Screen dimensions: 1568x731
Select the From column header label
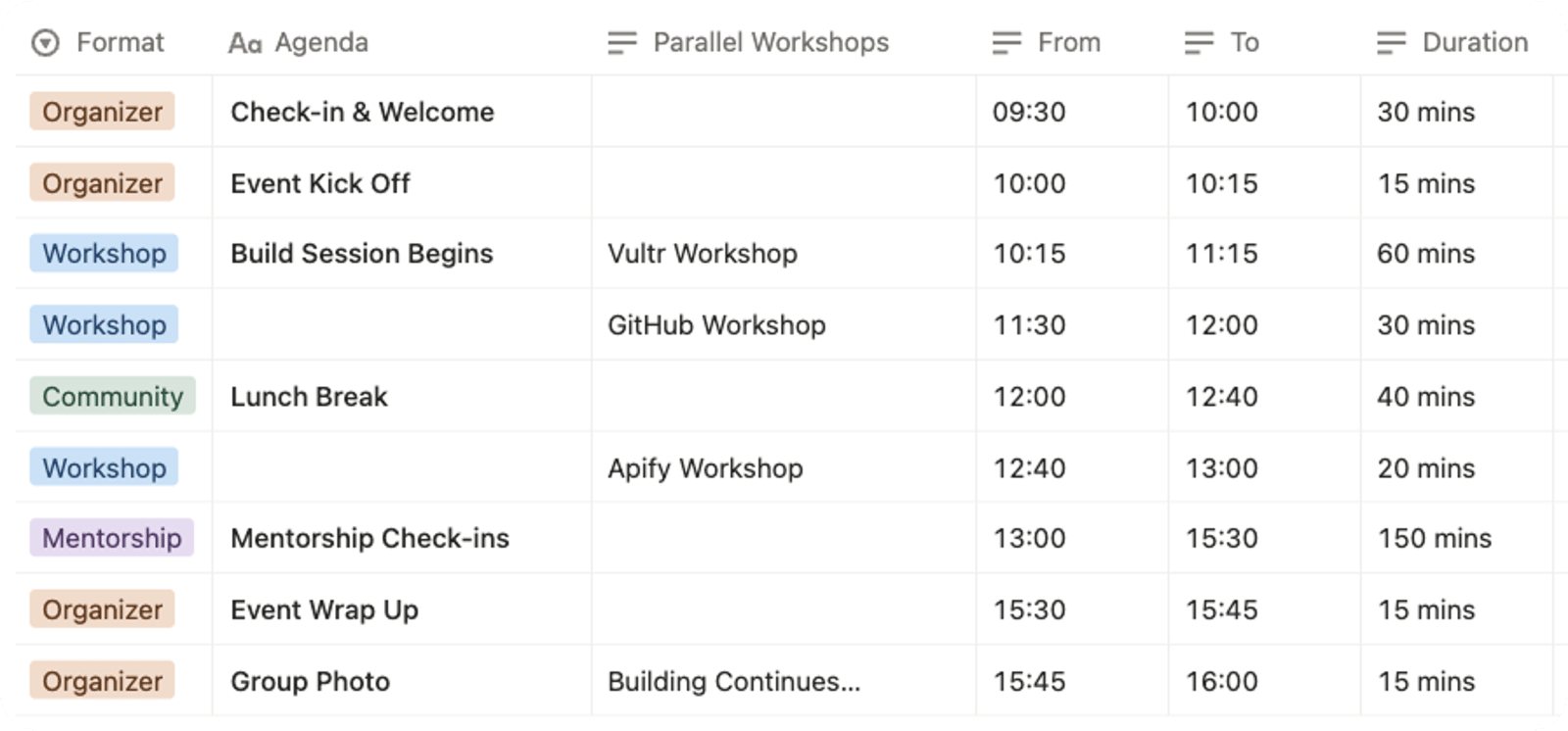coord(1069,43)
